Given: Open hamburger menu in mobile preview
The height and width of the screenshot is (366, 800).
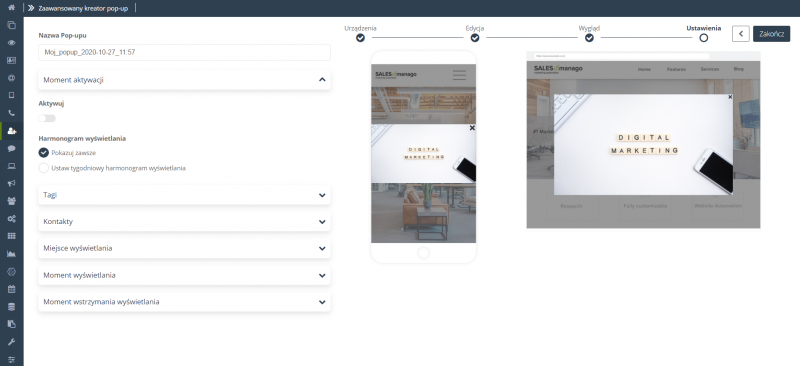Looking at the screenshot, I should 459,75.
